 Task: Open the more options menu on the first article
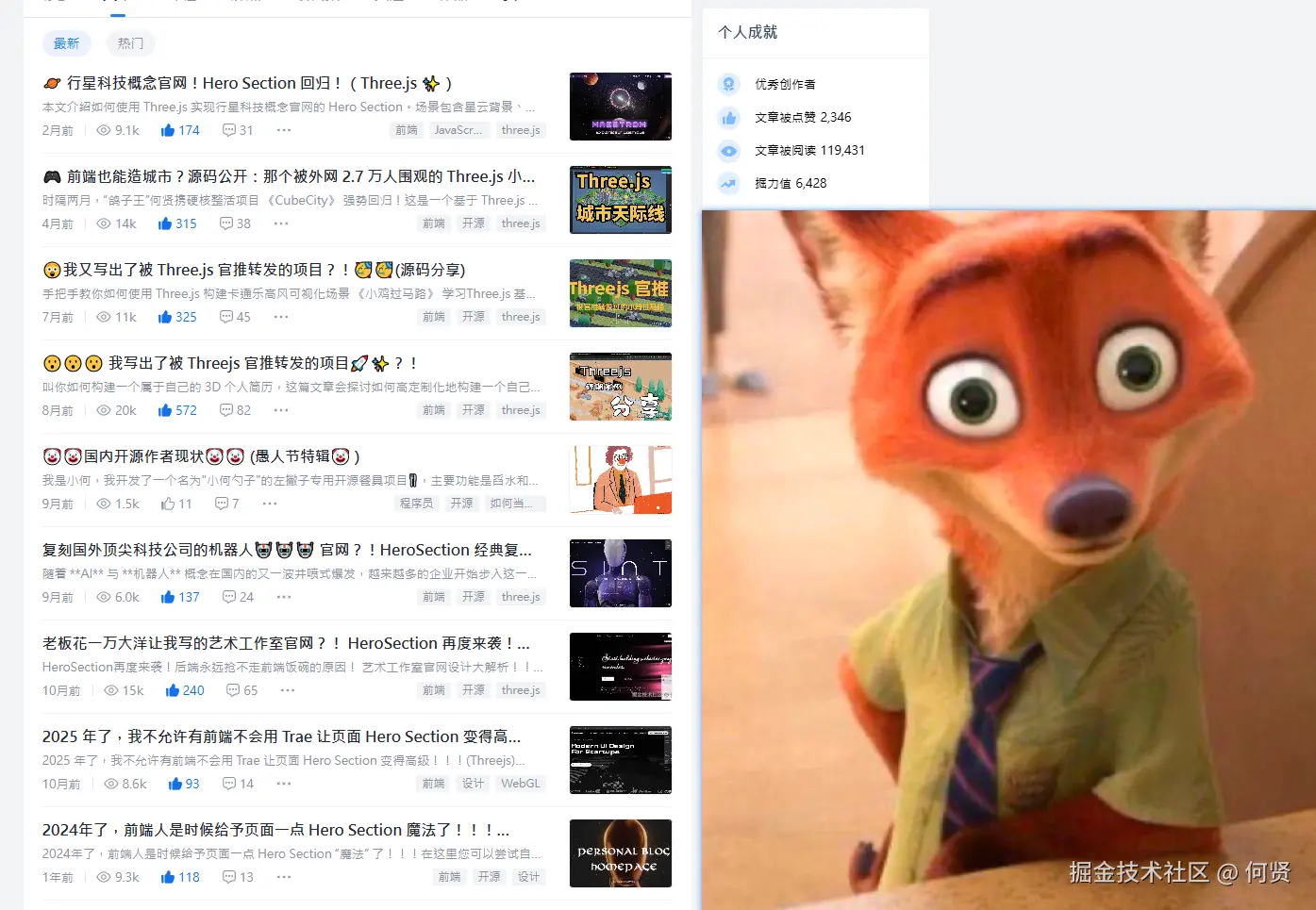point(283,130)
